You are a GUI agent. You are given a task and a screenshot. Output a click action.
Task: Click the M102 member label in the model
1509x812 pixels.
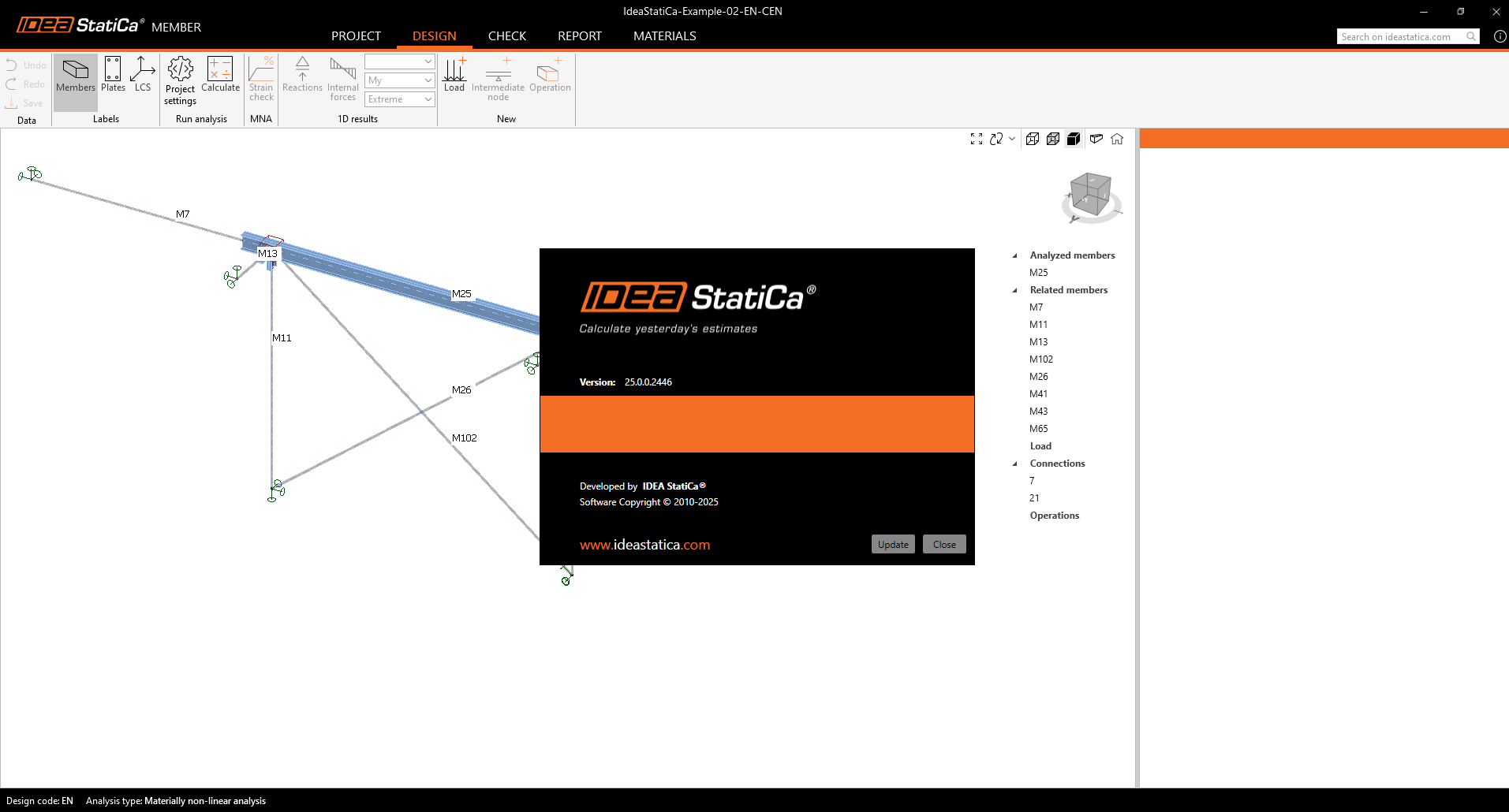click(x=464, y=438)
